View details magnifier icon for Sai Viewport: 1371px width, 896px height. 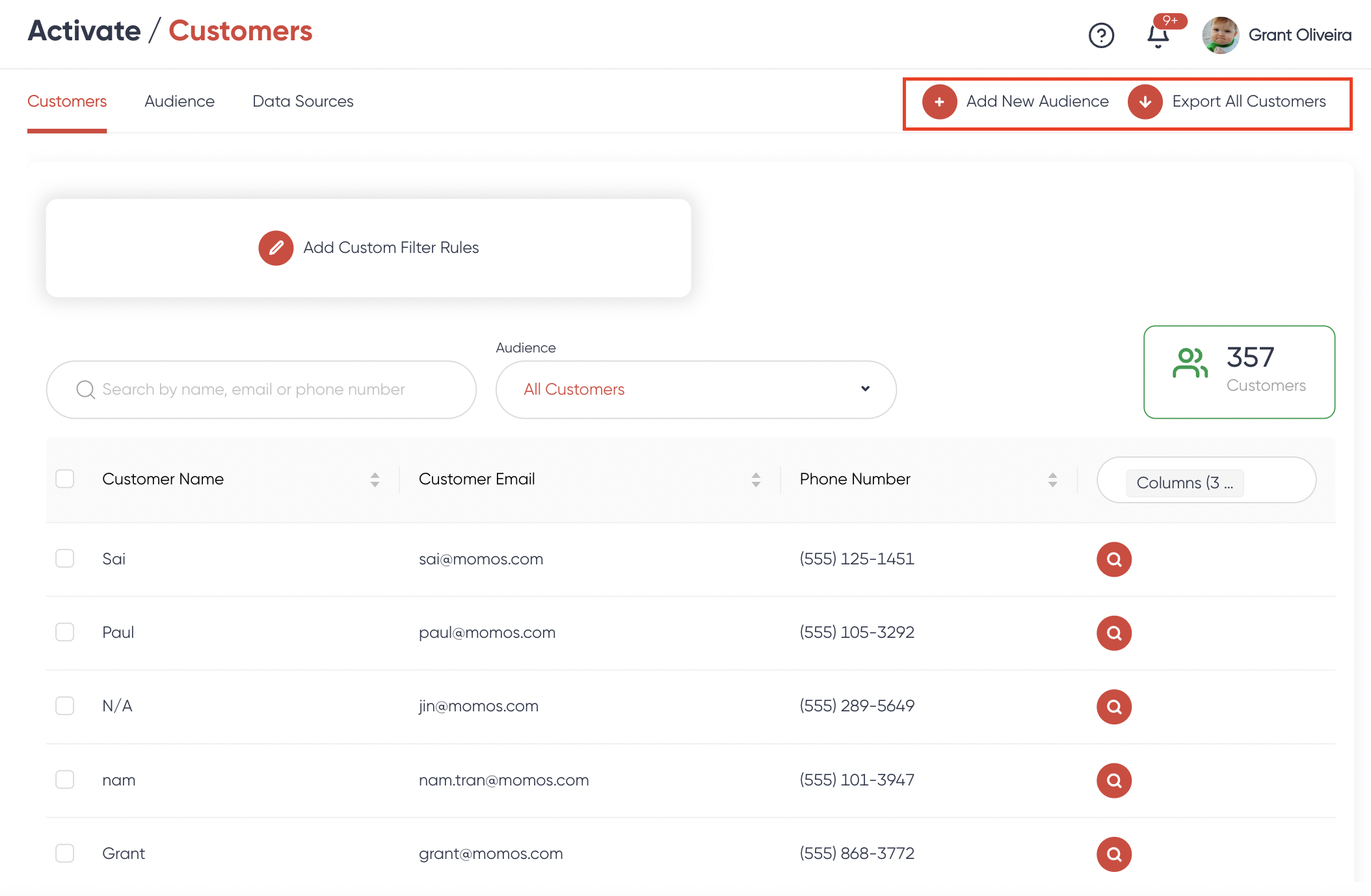[1113, 559]
